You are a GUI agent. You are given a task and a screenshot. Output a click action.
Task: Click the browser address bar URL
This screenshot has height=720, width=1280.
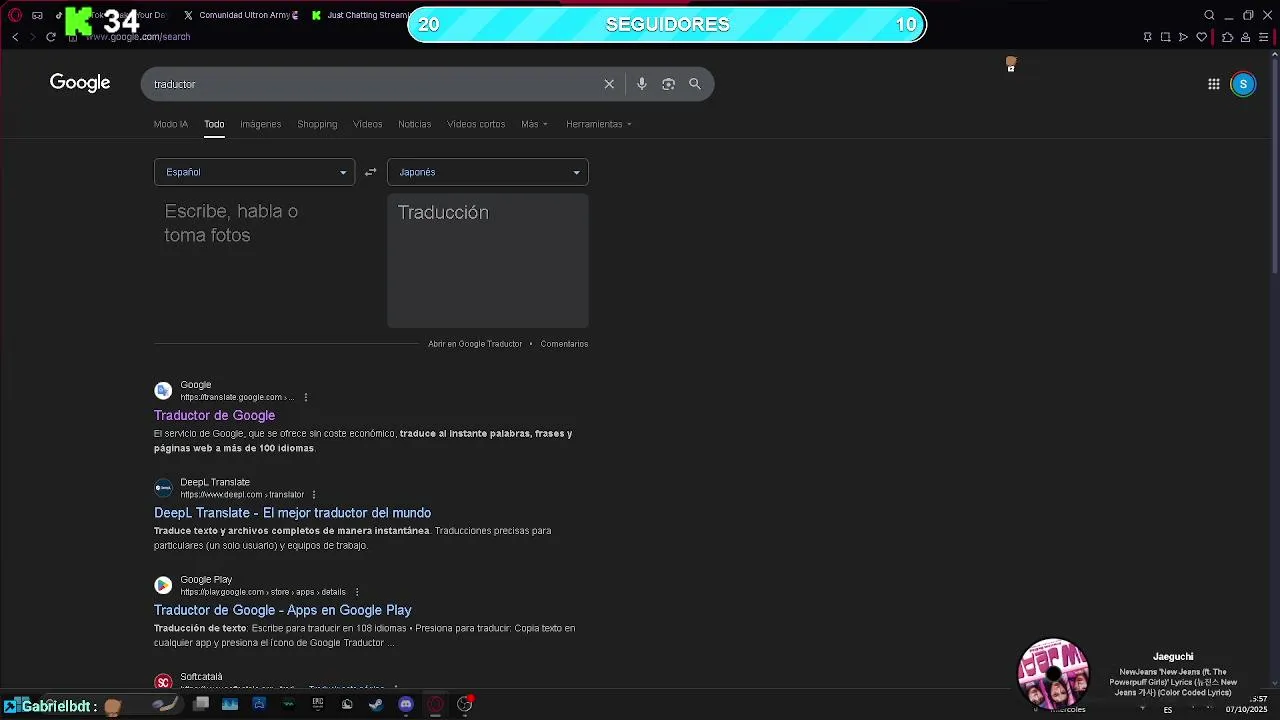138,37
